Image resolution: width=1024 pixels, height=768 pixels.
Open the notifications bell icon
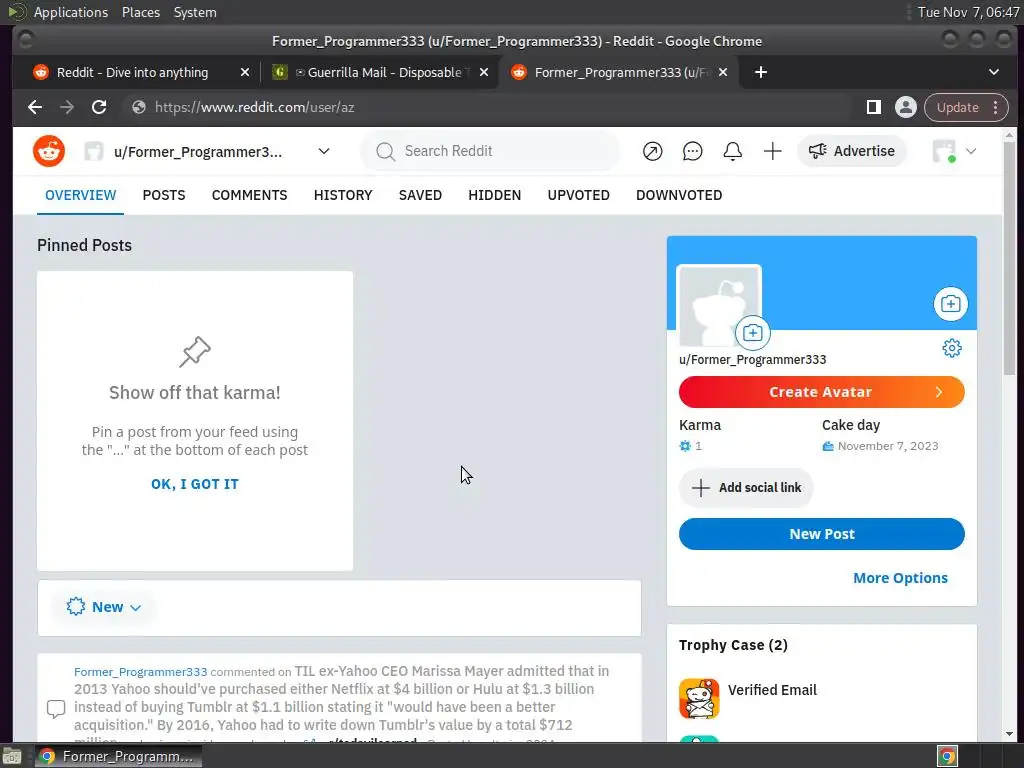733,152
